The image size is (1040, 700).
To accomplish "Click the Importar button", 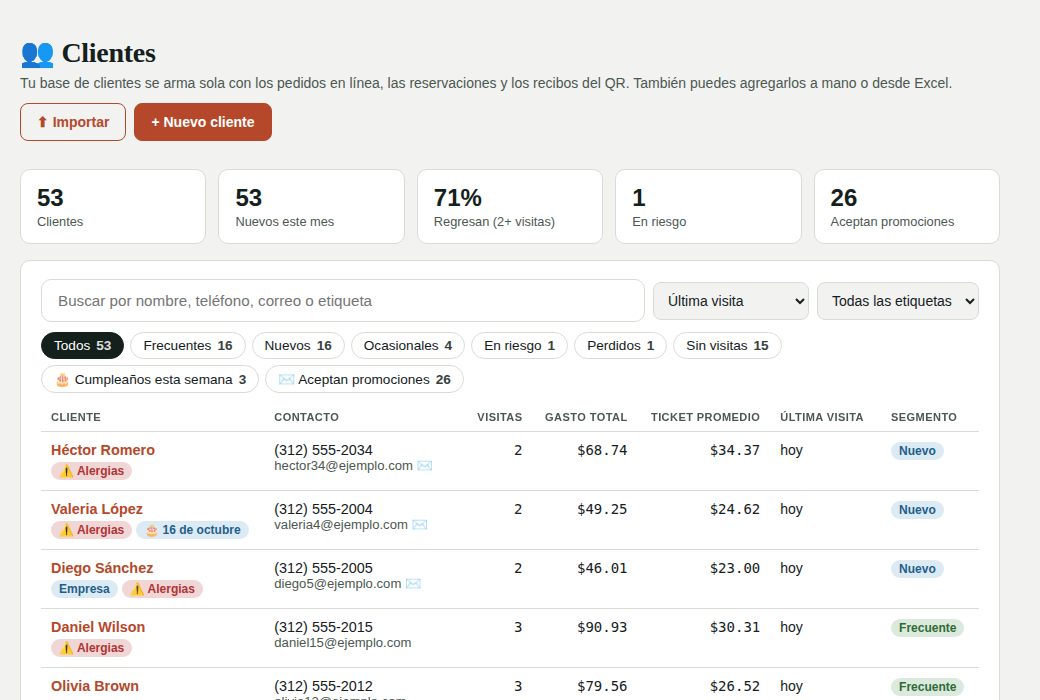I will tap(73, 122).
